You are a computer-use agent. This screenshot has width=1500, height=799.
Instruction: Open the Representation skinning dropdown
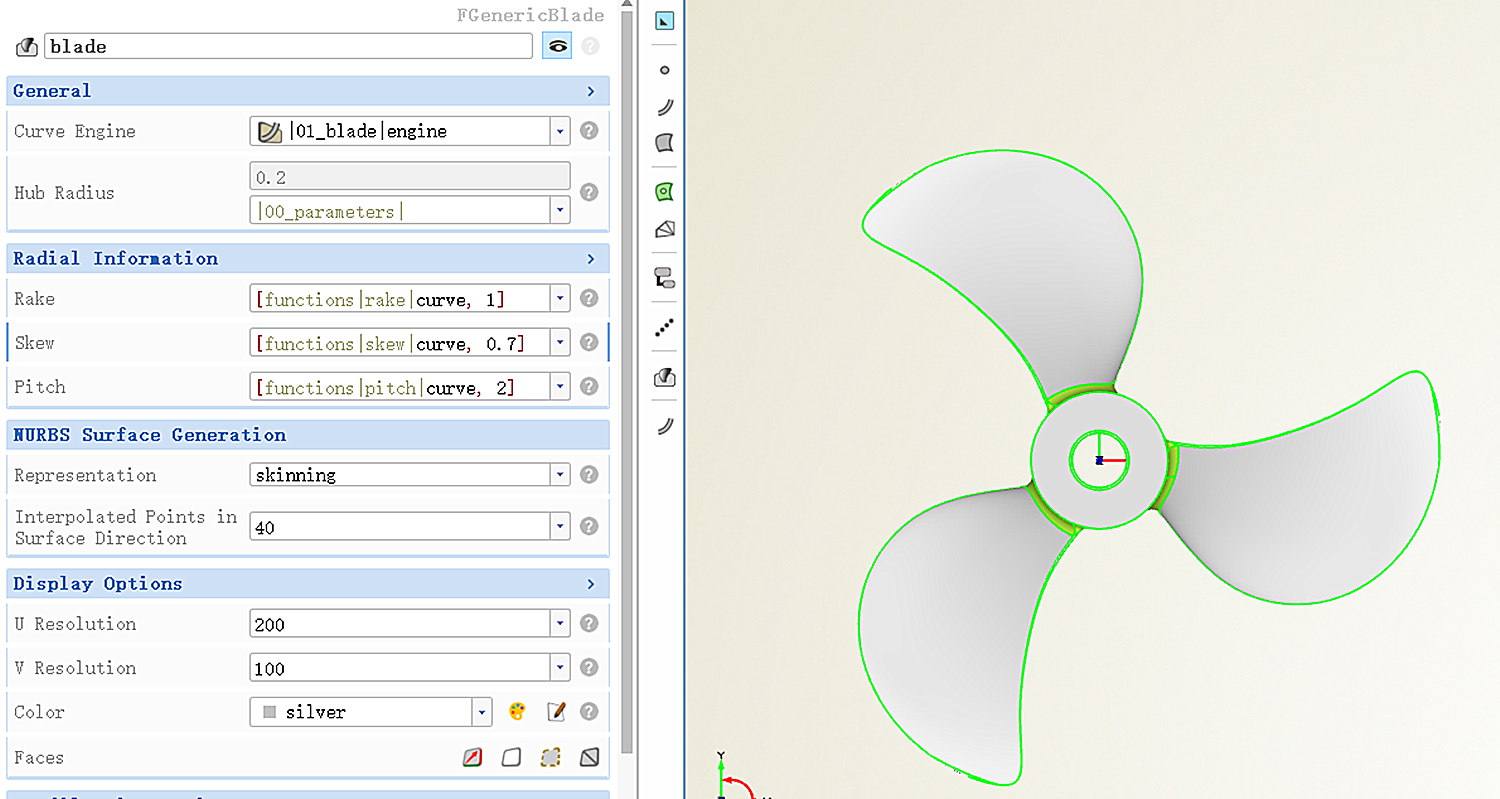560,475
